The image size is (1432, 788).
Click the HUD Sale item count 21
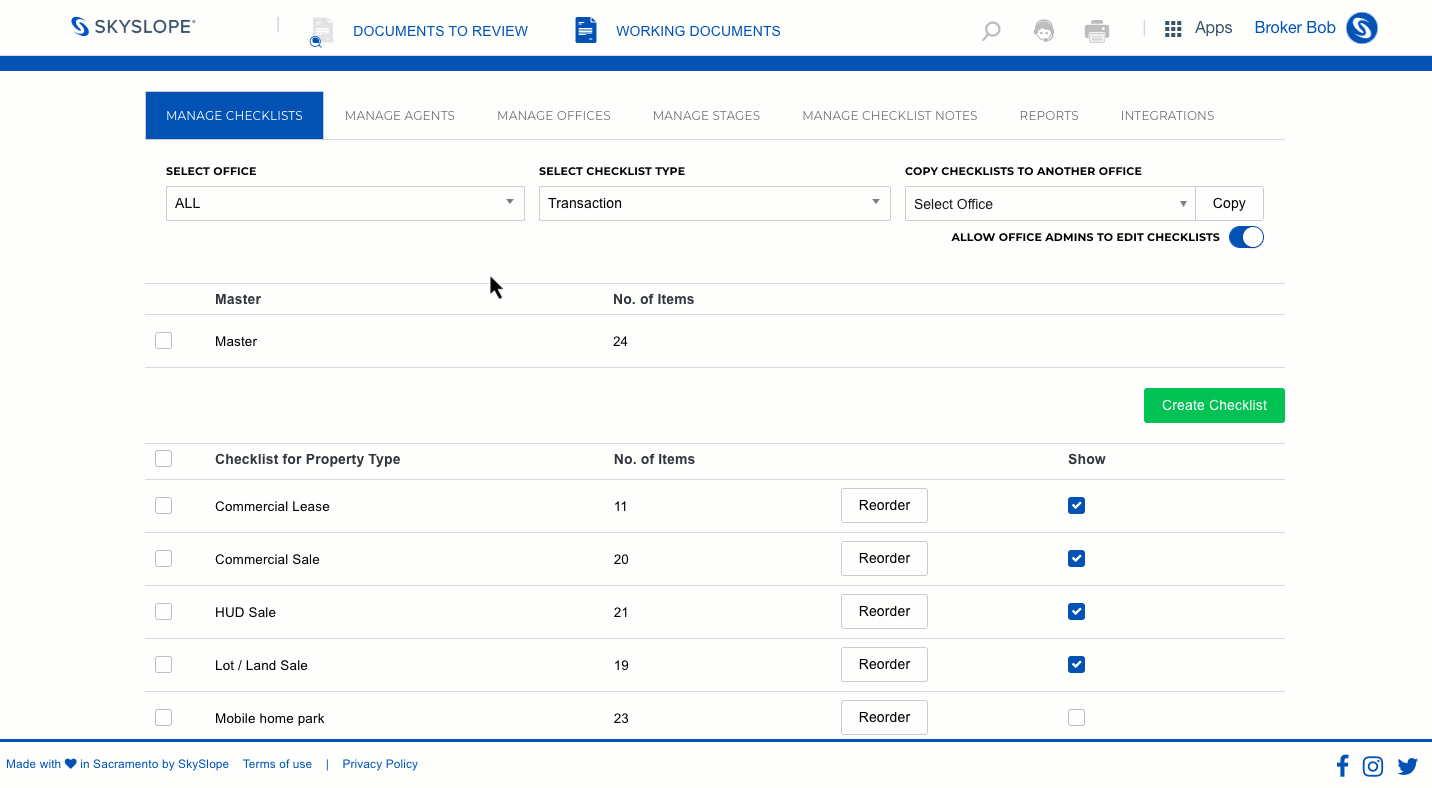click(x=621, y=612)
